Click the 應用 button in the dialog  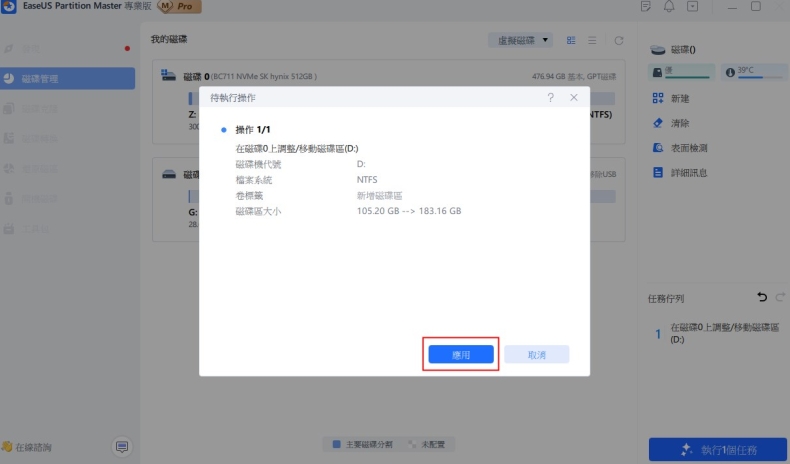point(460,354)
